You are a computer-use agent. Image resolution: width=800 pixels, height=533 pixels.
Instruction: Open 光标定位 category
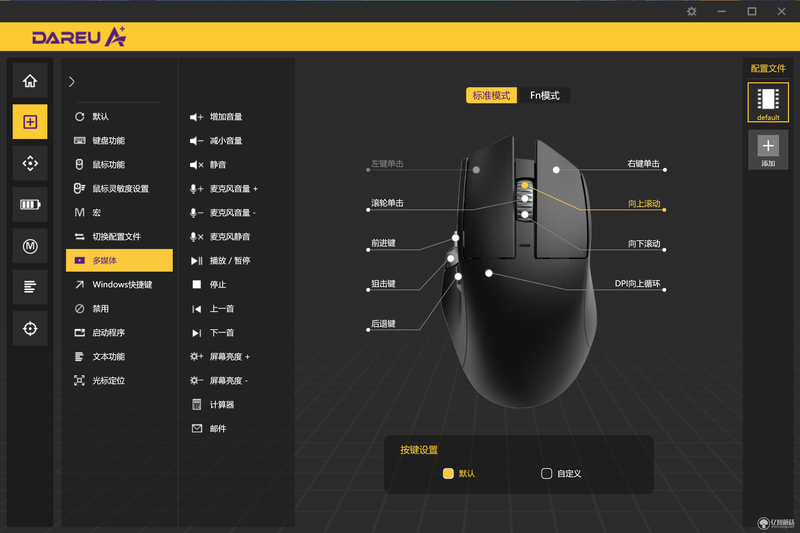119,380
